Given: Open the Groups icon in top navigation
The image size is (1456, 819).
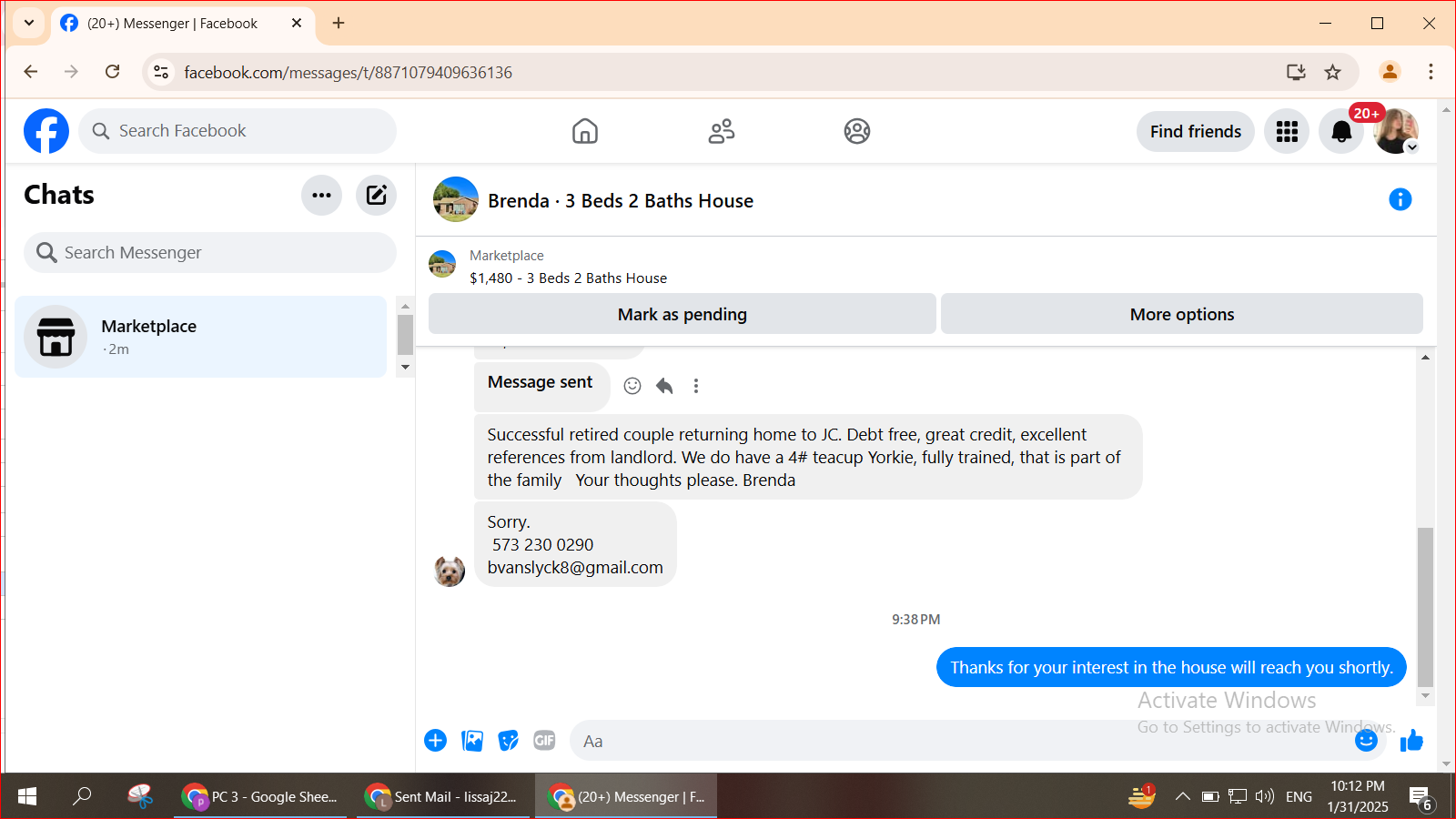Looking at the screenshot, I should (857, 131).
